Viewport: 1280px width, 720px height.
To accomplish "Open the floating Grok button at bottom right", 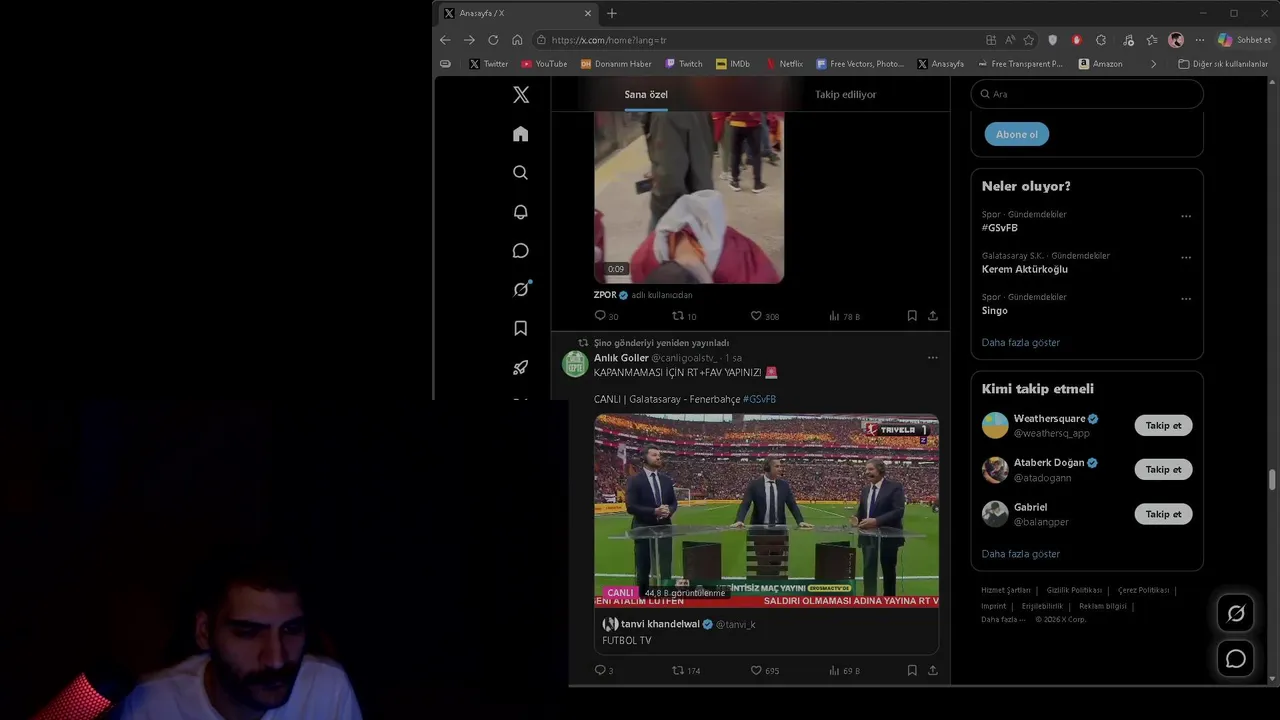I will pos(1236,613).
